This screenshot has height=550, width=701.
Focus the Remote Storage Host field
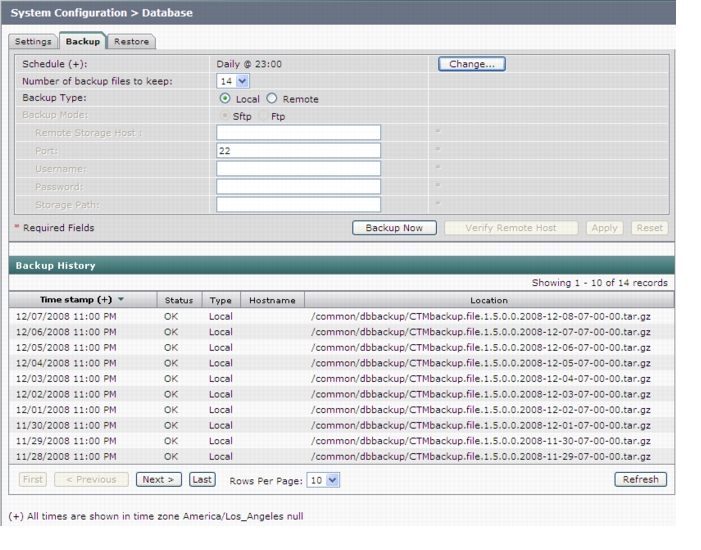click(x=299, y=132)
